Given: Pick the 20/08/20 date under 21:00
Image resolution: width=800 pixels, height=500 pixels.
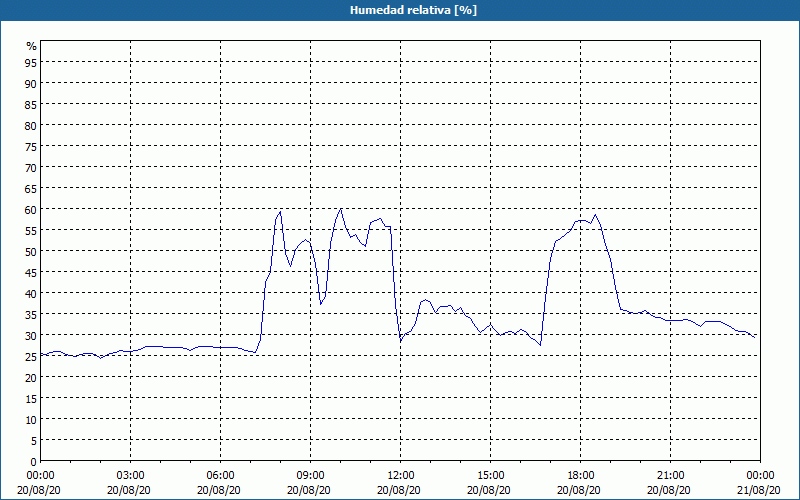Looking at the screenshot, I should pyautogui.click(x=669, y=490).
